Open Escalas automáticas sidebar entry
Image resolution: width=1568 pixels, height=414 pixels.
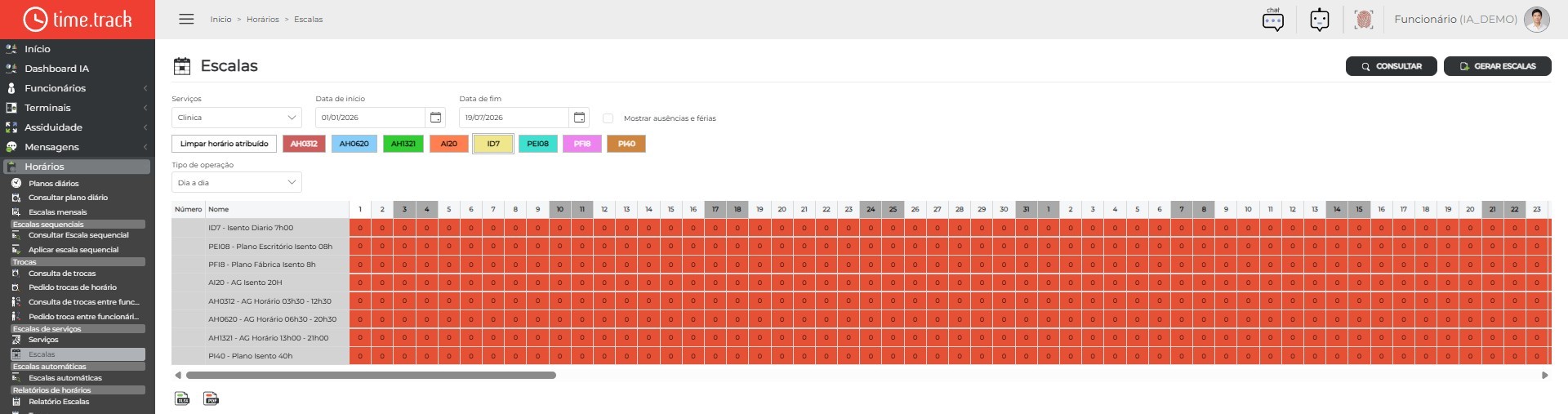tap(65, 378)
